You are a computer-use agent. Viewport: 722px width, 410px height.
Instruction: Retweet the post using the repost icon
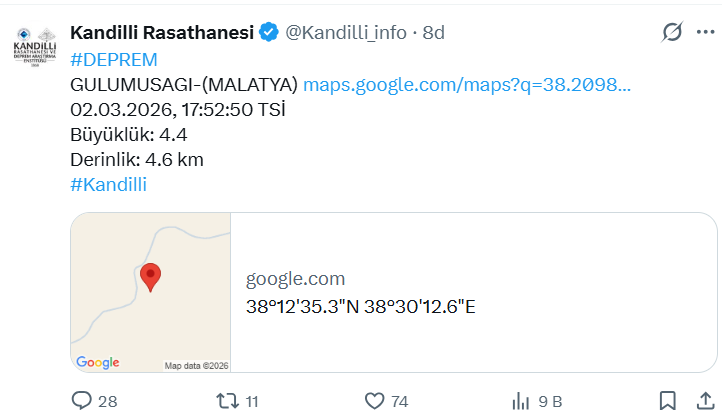coord(227,401)
